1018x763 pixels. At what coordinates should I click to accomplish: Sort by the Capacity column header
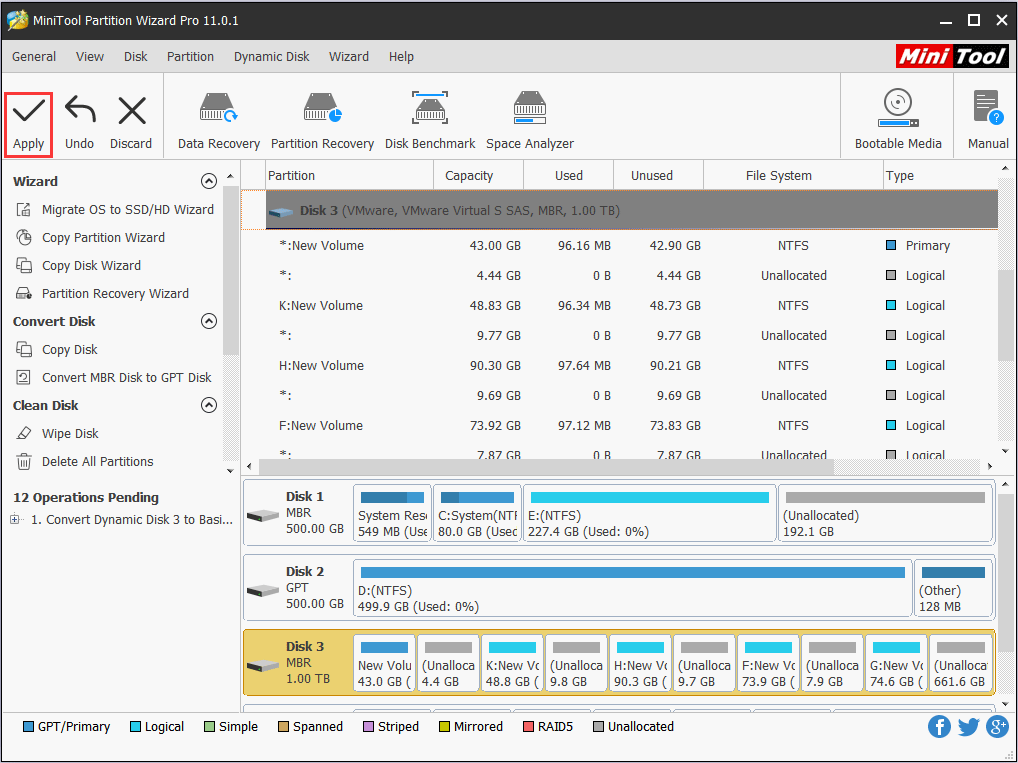pos(478,175)
